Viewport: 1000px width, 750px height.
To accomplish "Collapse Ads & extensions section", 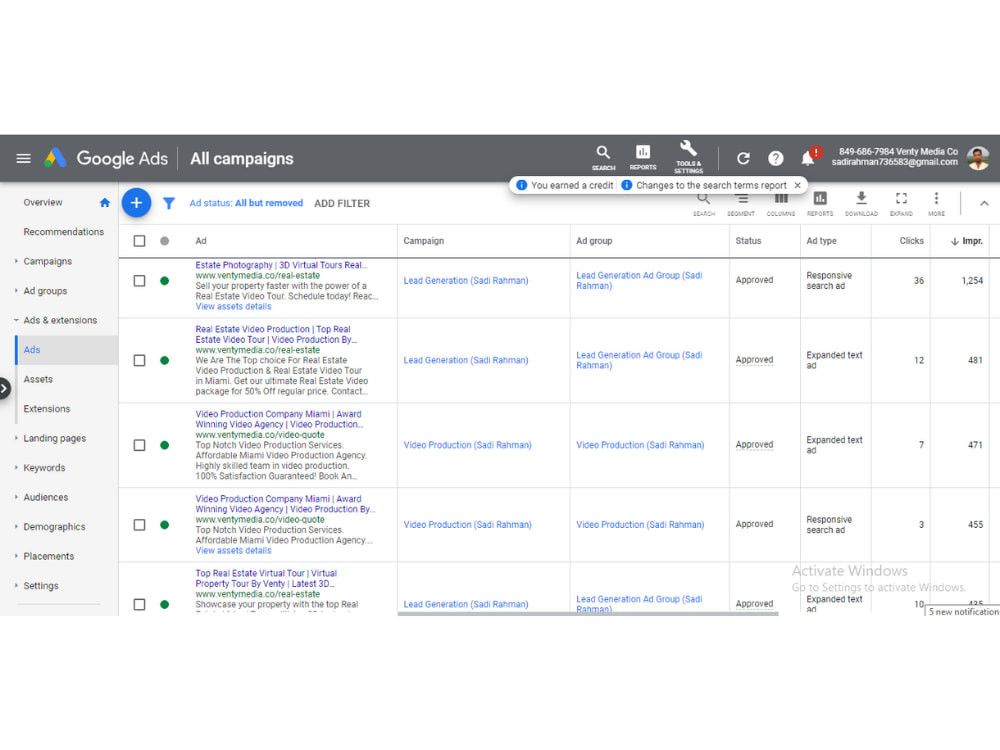I will click(16, 320).
